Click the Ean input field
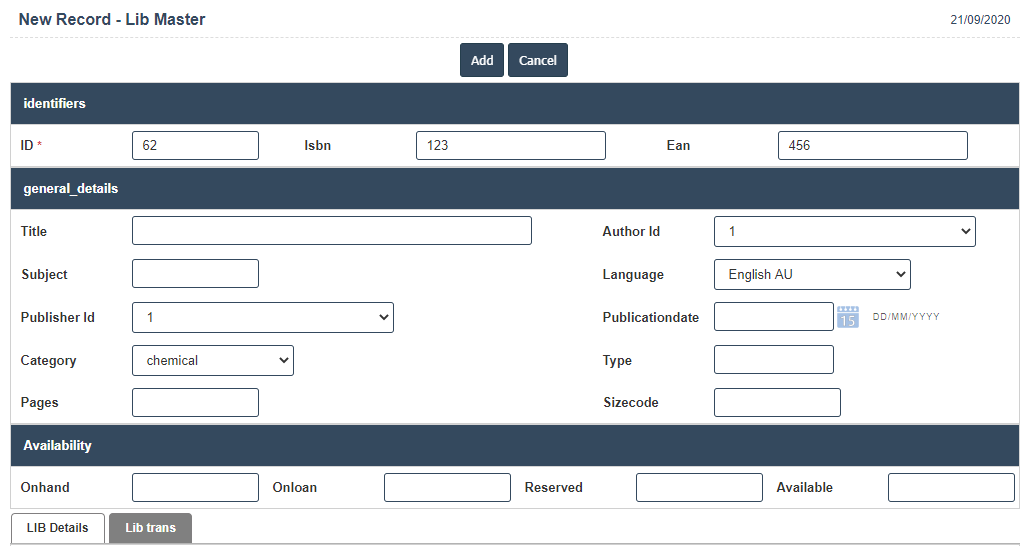 tap(872, 145)
